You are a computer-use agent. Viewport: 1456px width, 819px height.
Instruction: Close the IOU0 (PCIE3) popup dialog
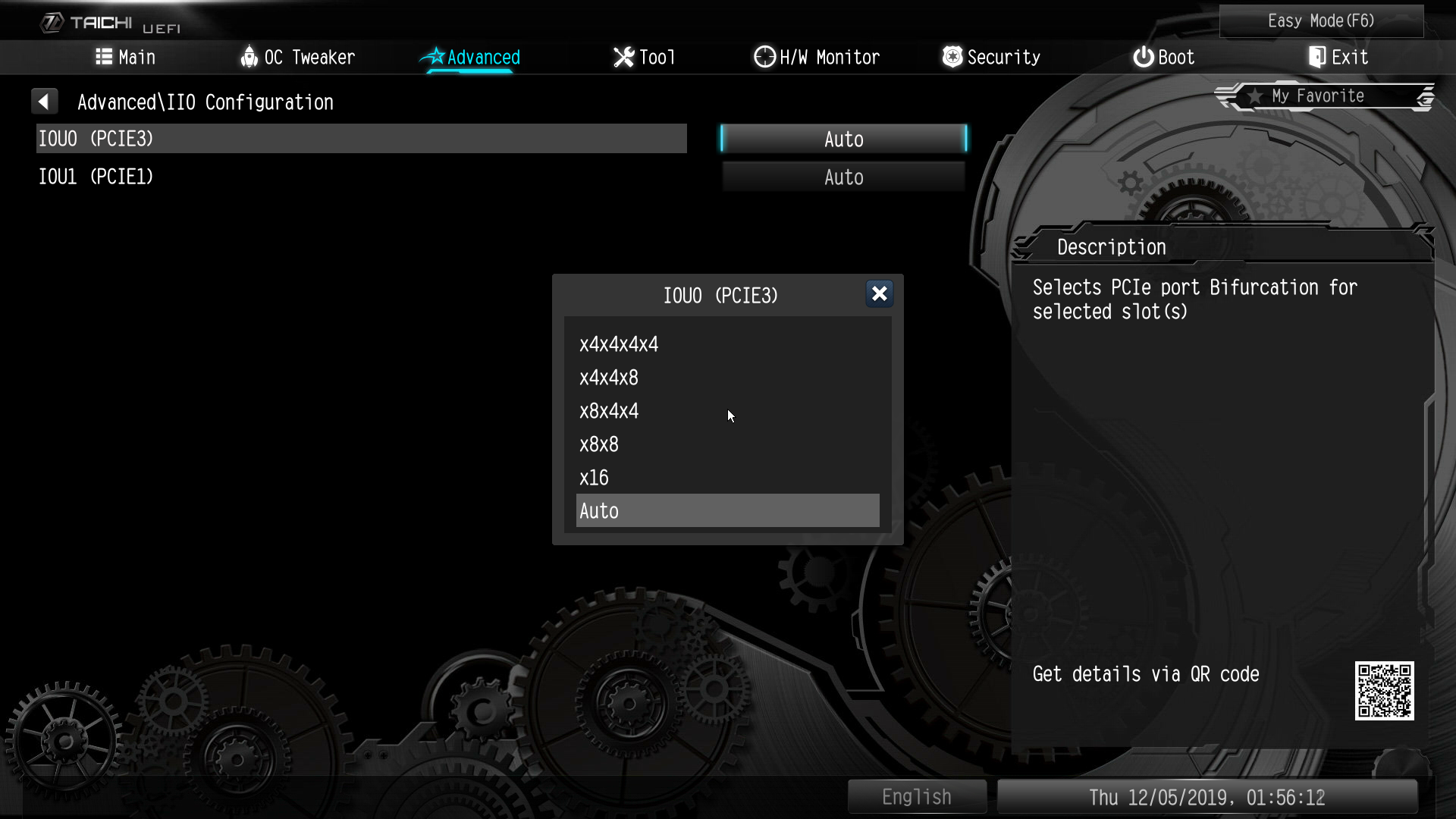879,294
